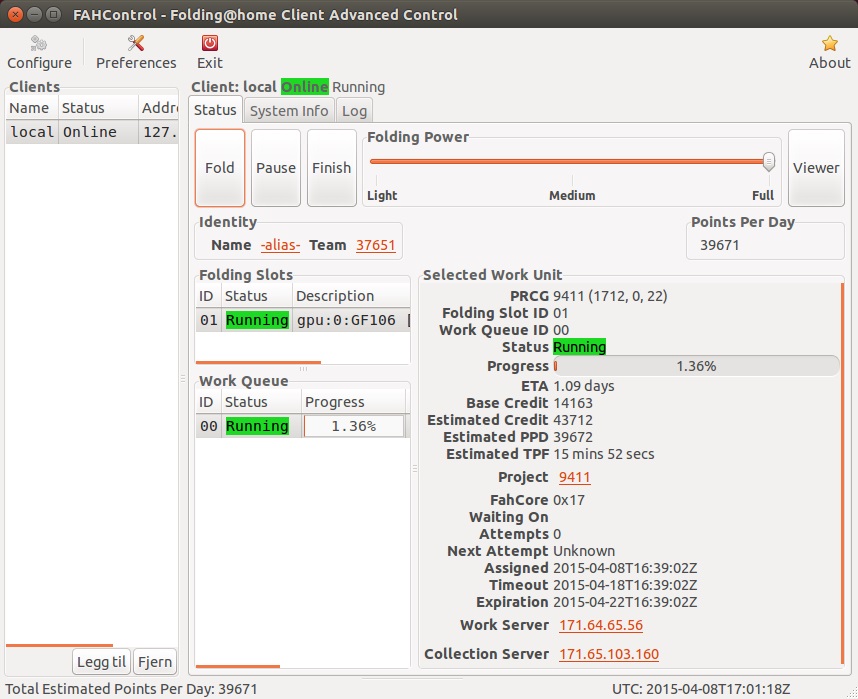
Task: Open Collection Server 171.65.103.160 link
Action: (608, 654)
